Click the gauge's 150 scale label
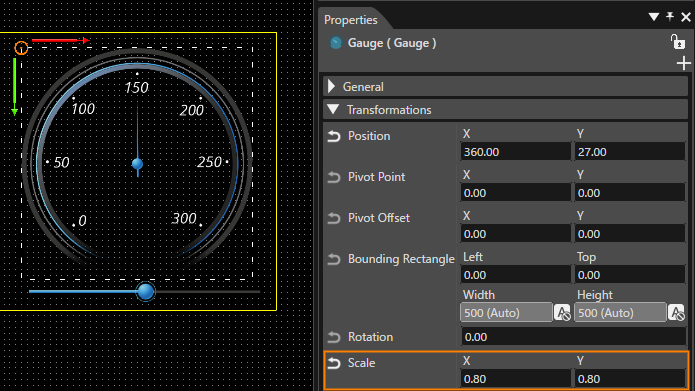The image size is (695, 391). (x=136, y=88)
